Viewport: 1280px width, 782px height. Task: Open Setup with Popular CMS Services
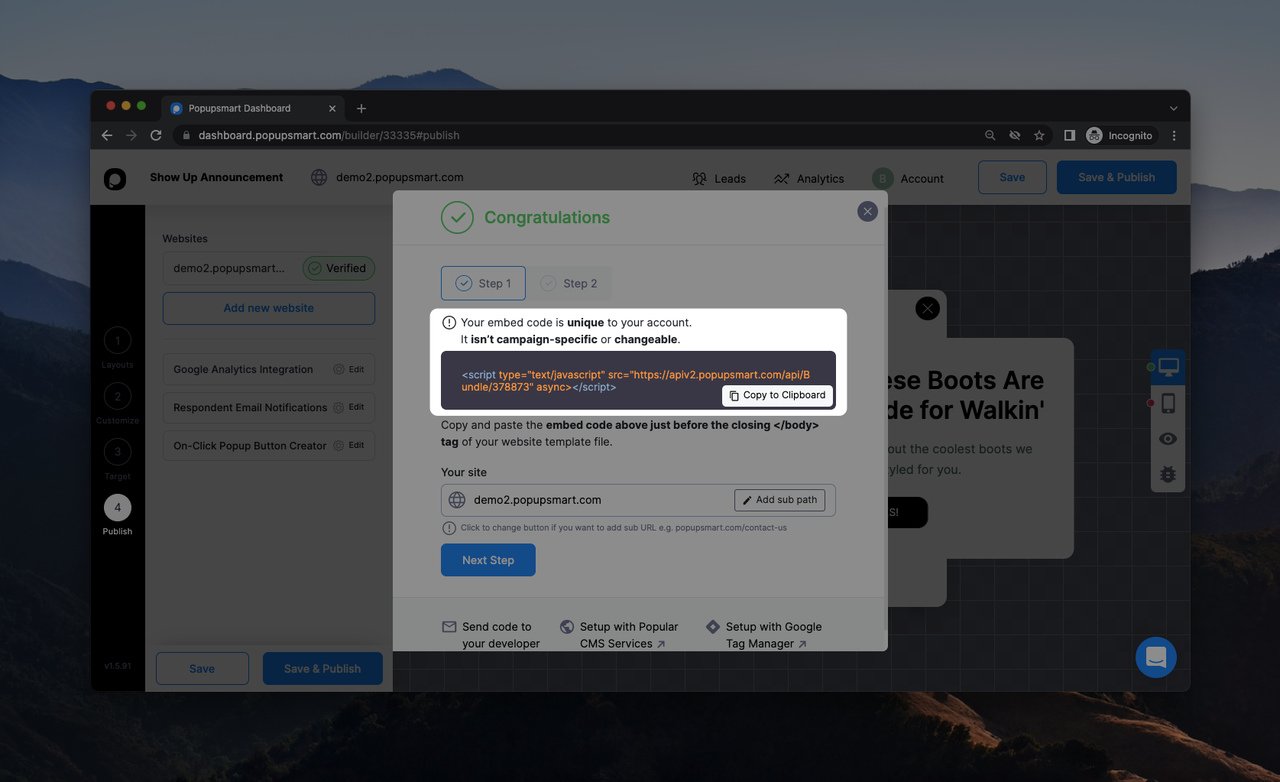619,635
